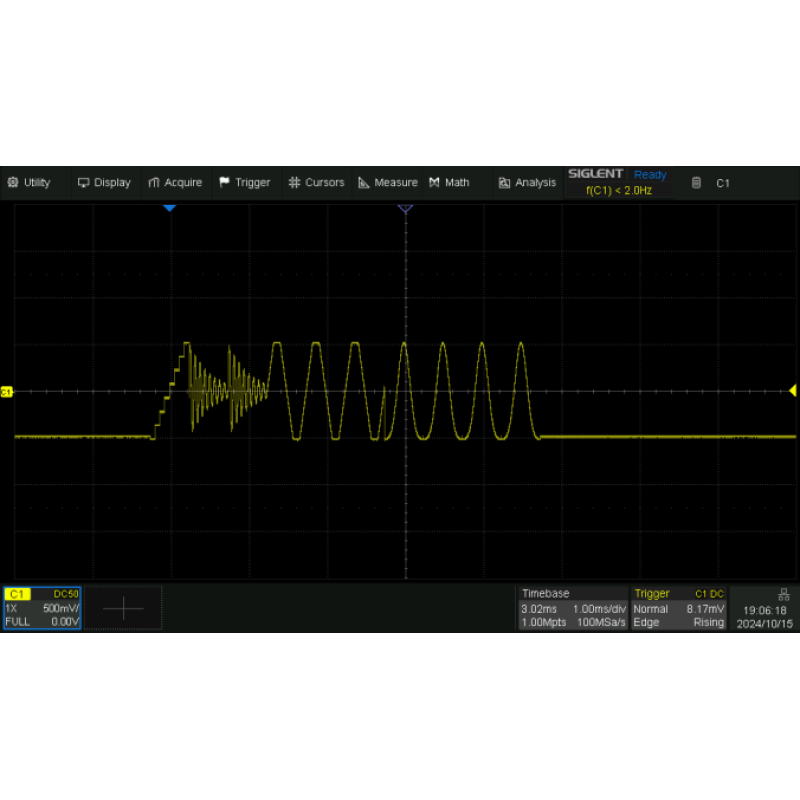800x800 pixels.
Task: Click the C1 frequency counter readout
Action: pyautogui.click(x=619, y=190)
